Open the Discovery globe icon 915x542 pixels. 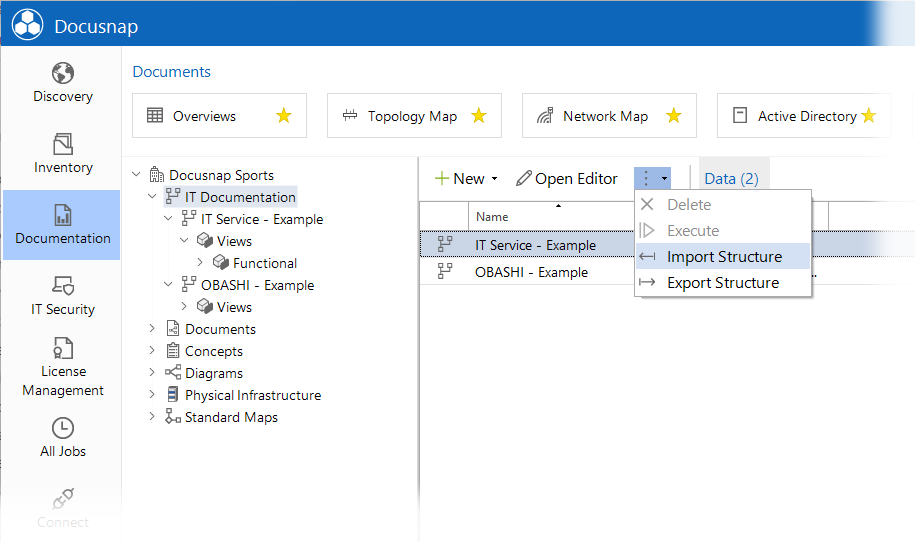(62, 74)
